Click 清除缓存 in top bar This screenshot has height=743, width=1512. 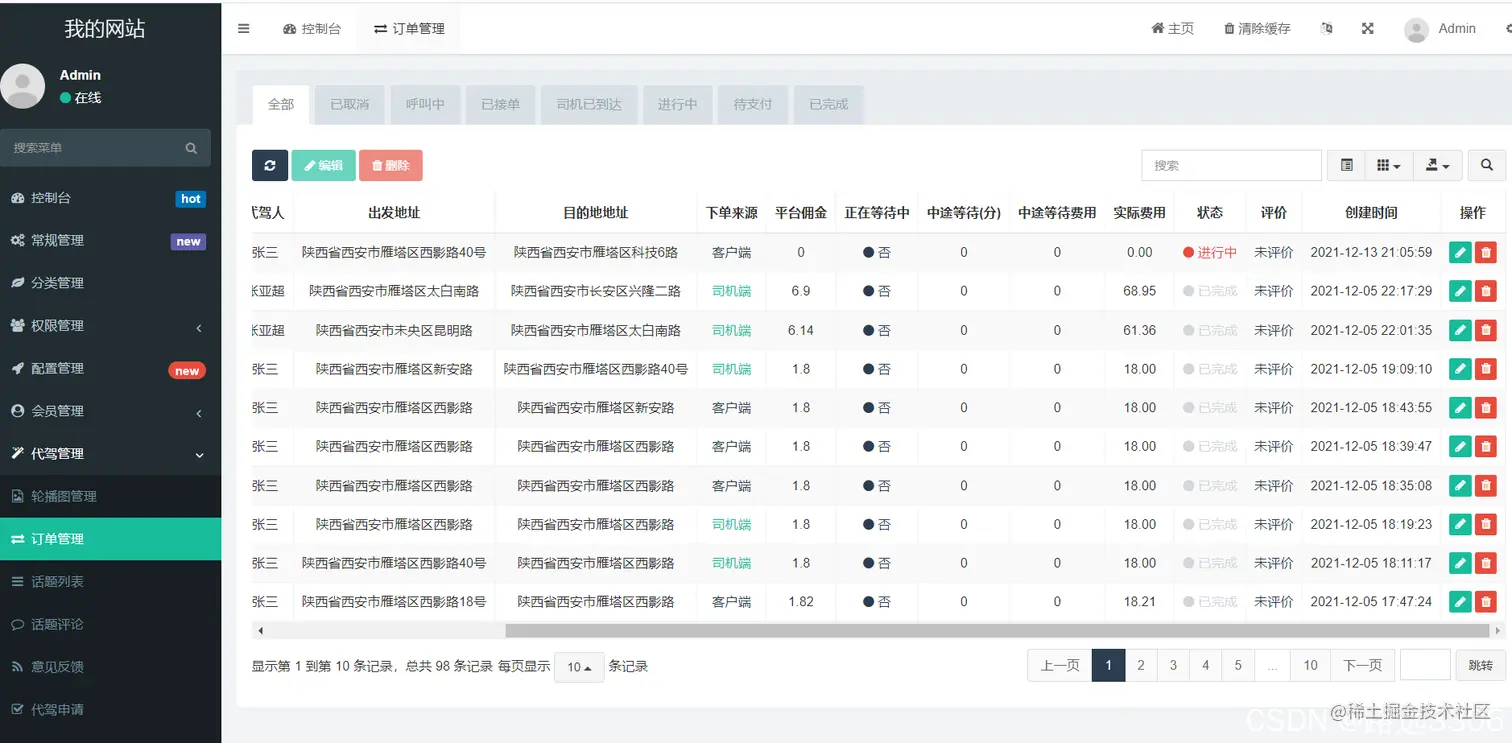coord(1257,29)
